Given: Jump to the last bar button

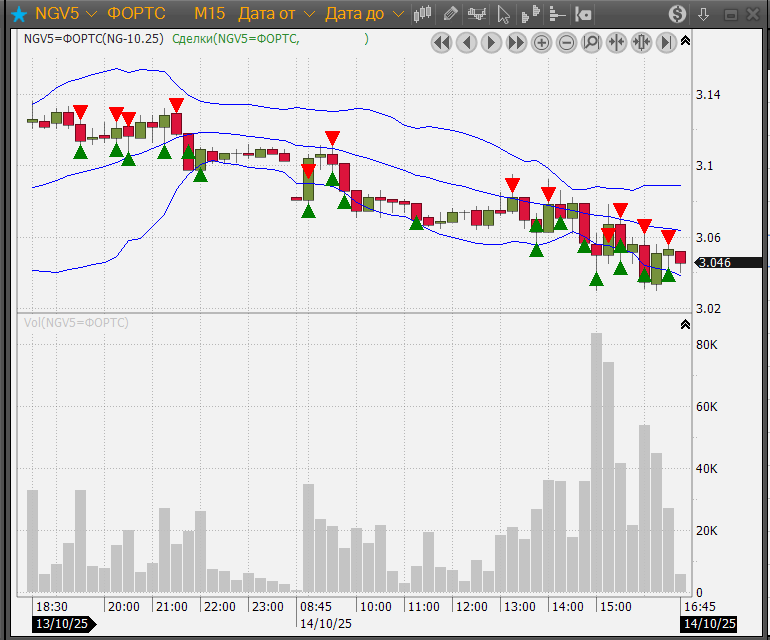Looking at the screenshot, I should click(x=666, y=43).
